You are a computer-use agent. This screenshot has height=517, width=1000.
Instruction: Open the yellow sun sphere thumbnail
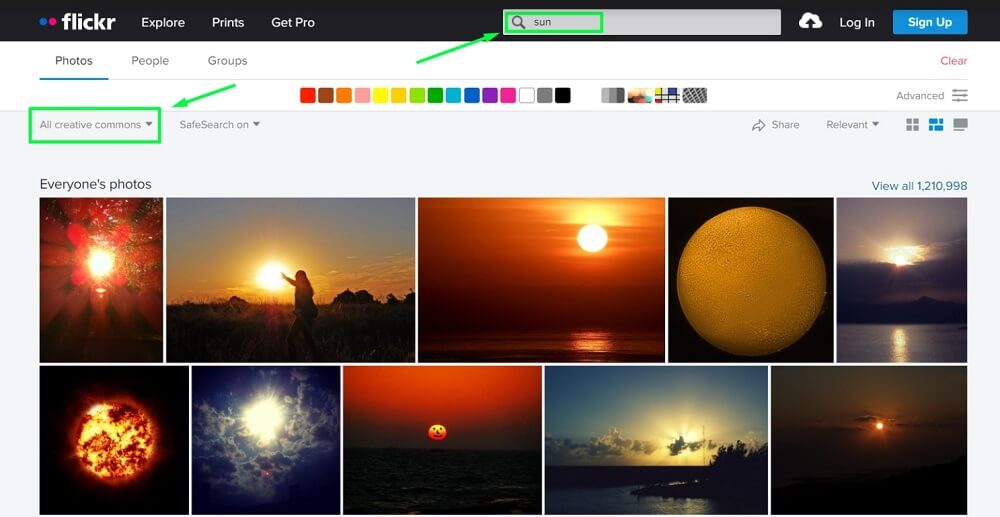click(751, 280)
